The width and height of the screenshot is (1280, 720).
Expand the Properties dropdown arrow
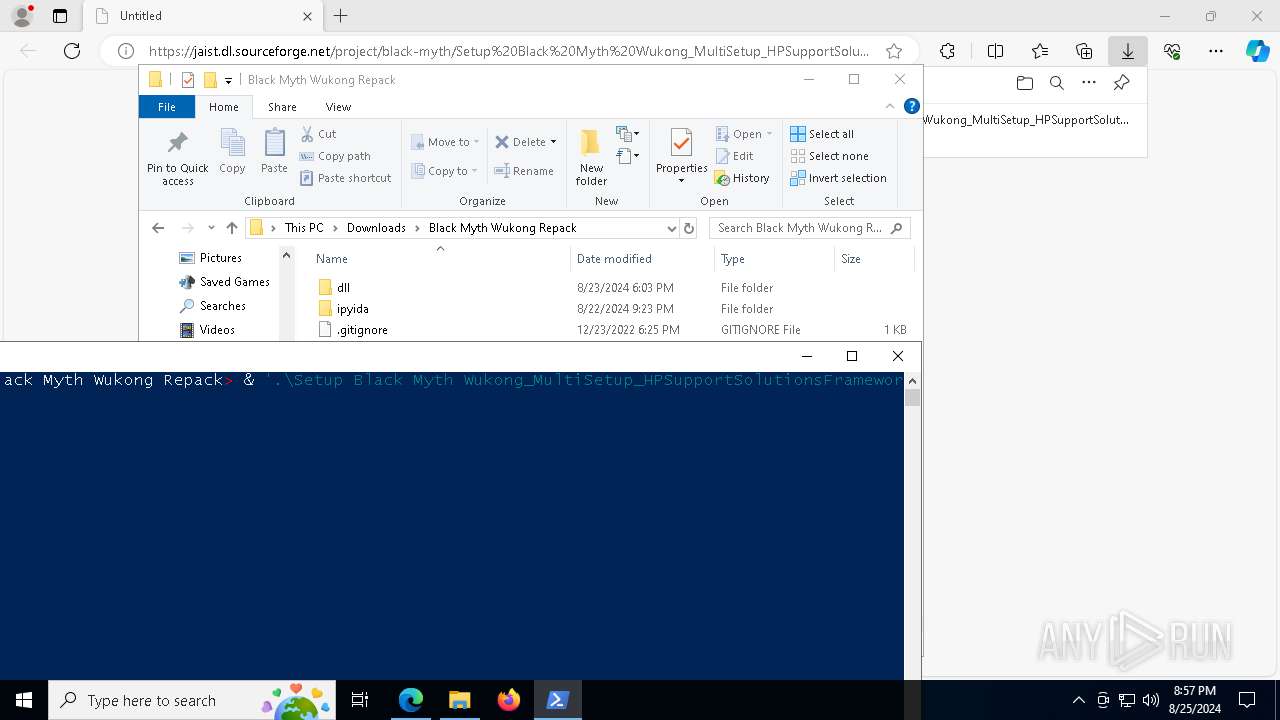(682, 181)
